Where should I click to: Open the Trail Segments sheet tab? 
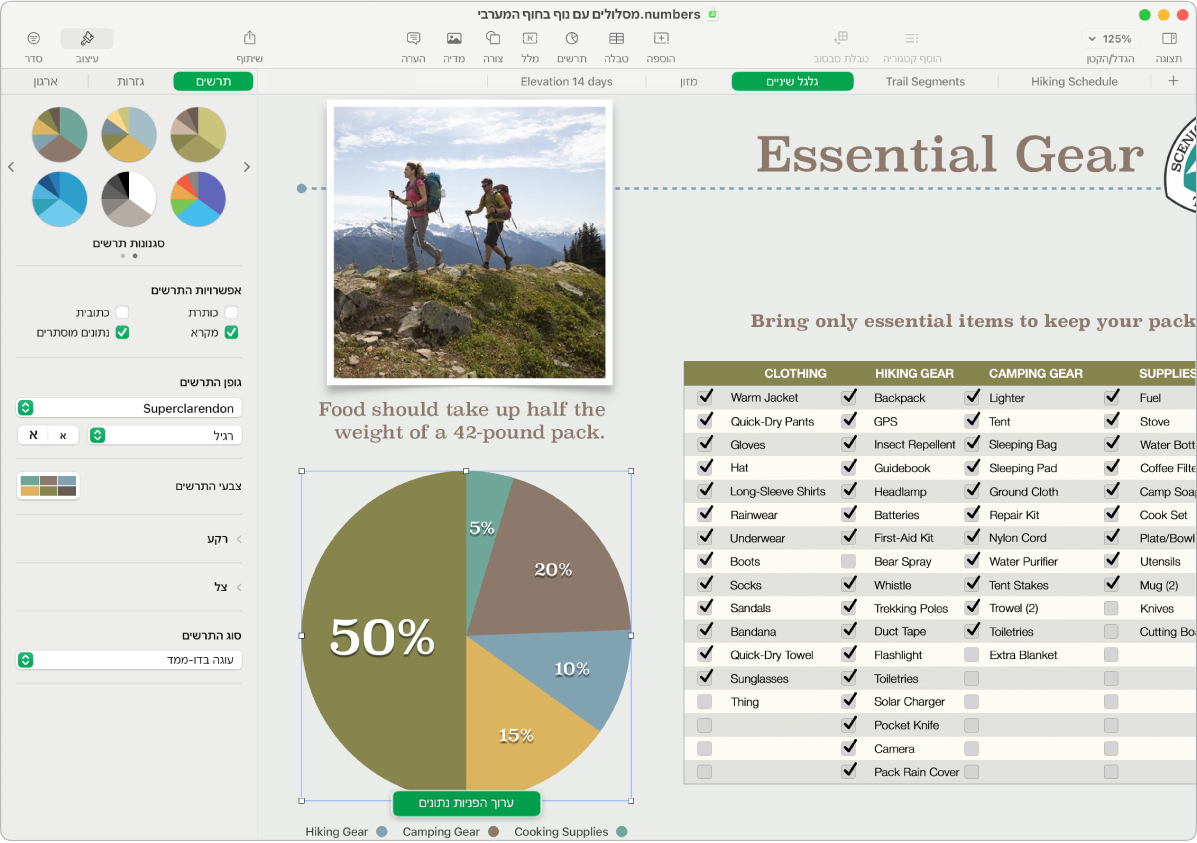tap(925, 81)
